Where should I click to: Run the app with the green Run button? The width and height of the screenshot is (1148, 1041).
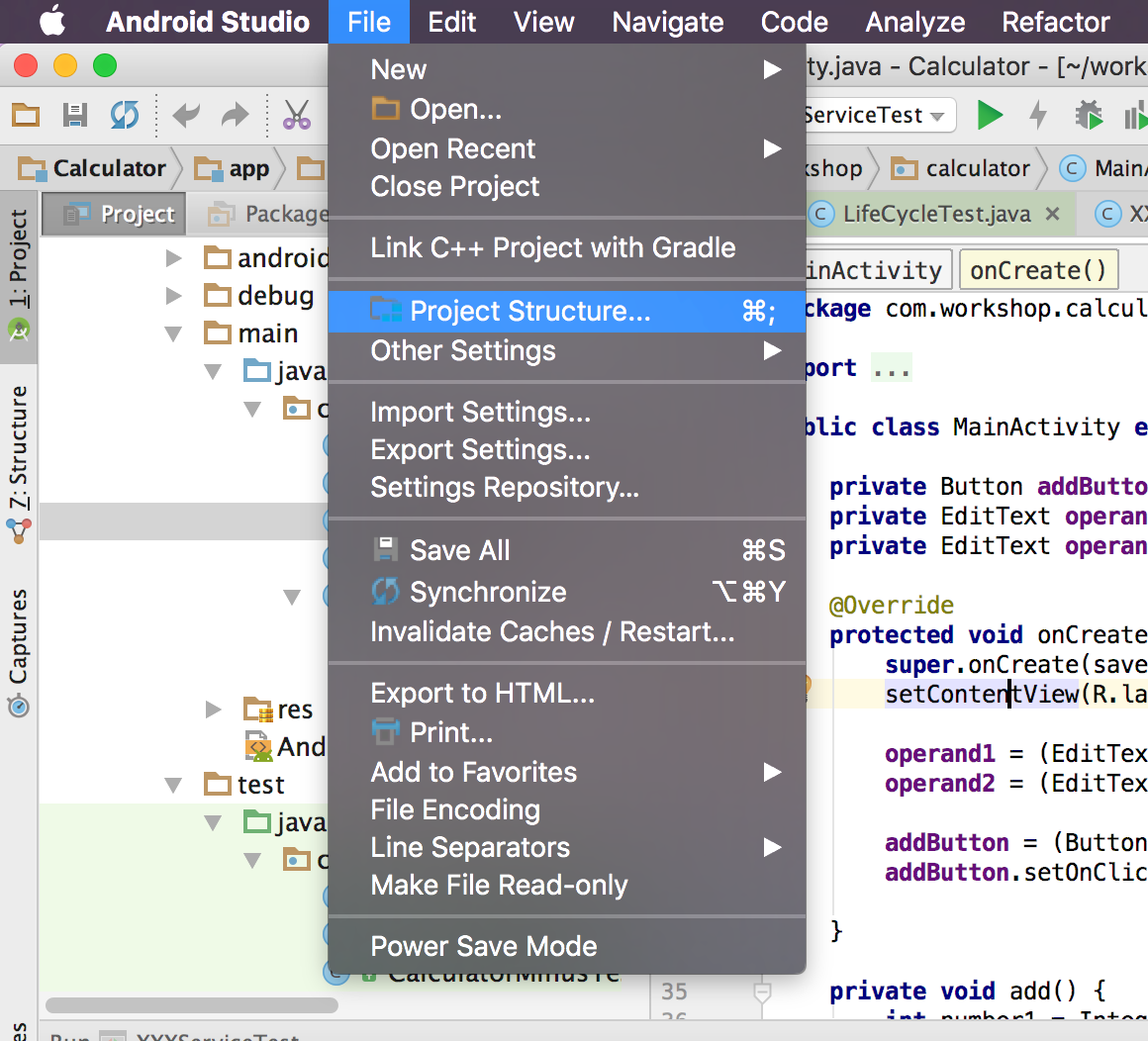[990, 115]
